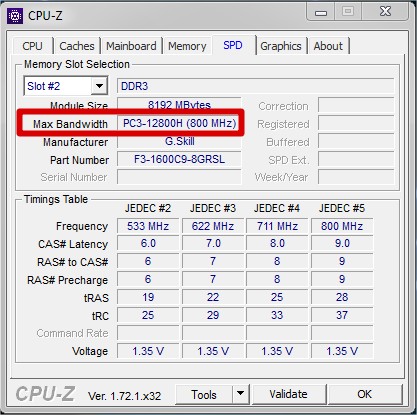417x415 pixels.
Task: Click the 8192 MBytes module size value
Action: 179,105
